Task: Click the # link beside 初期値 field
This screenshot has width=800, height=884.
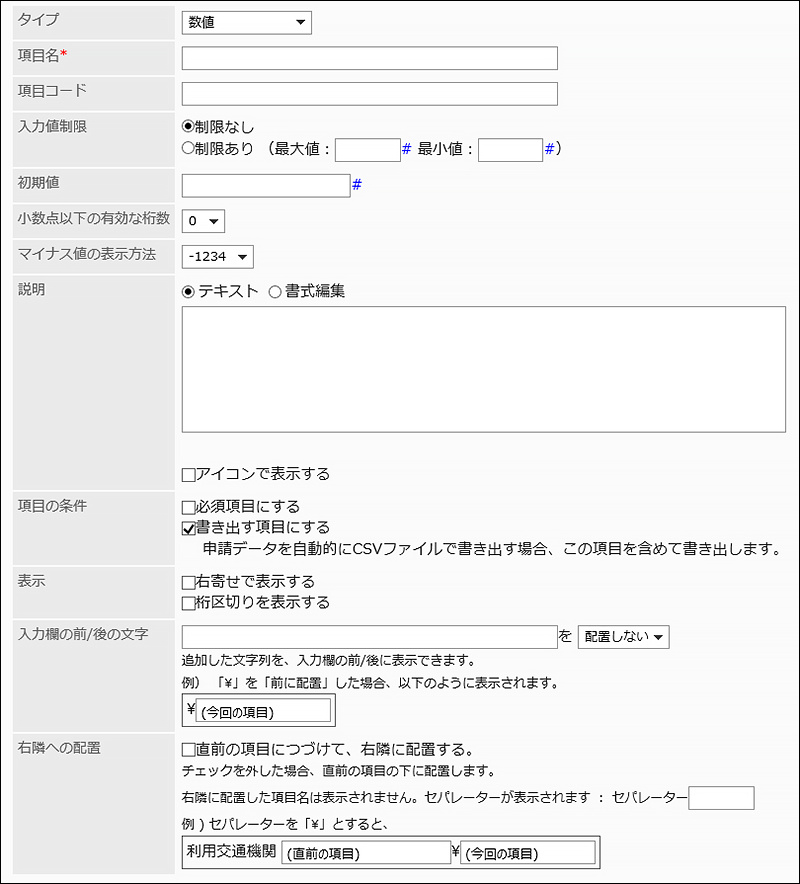Action: coord(357,184)
